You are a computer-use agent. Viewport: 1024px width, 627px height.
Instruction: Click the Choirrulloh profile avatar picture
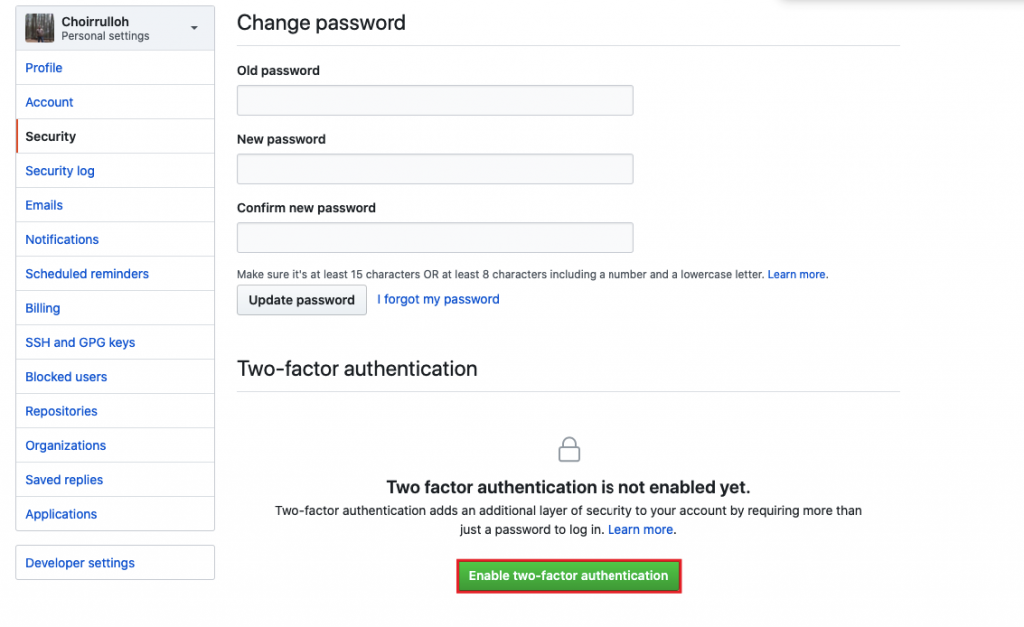39,27
